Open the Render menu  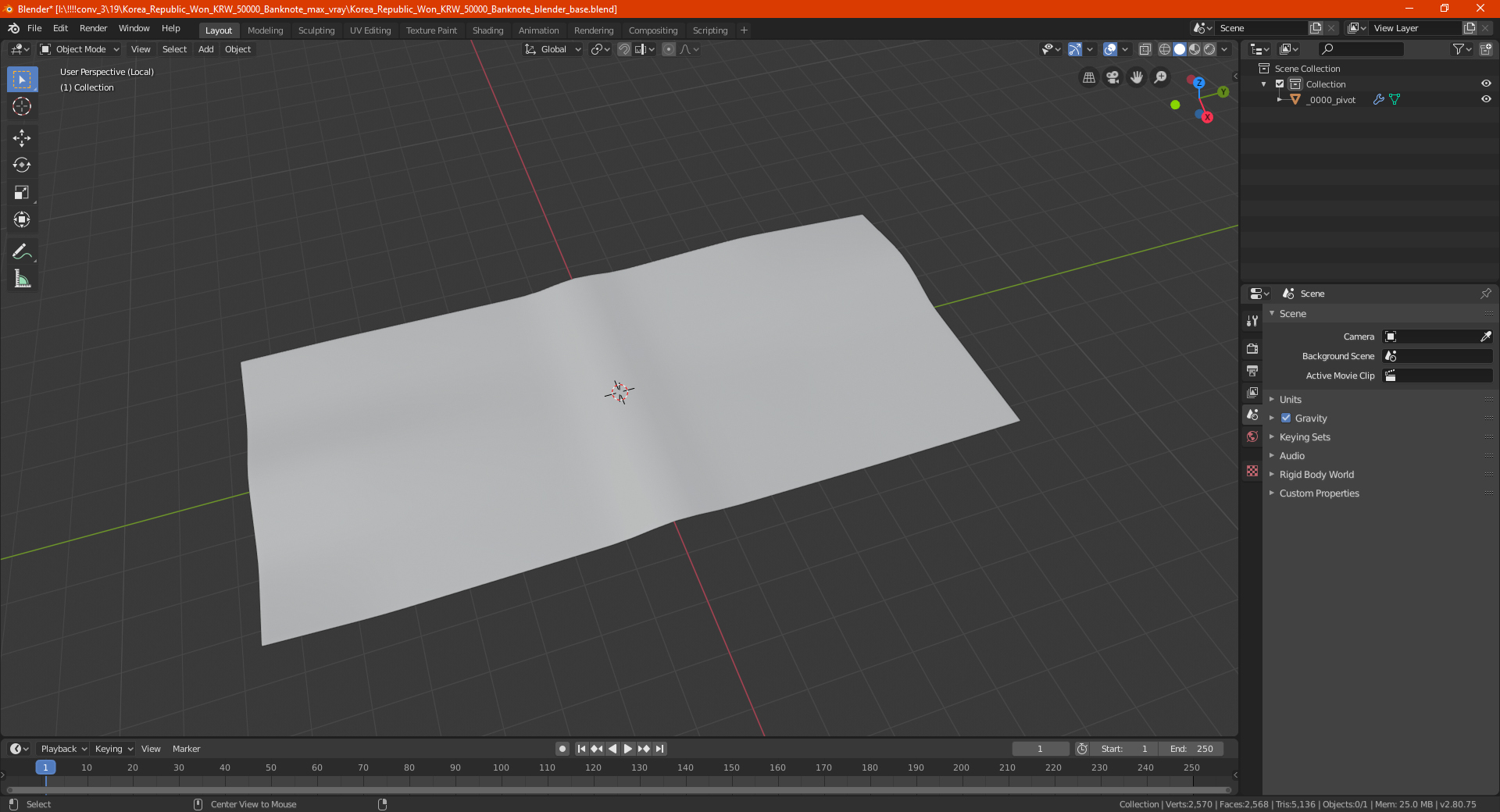tap(93, 28)
